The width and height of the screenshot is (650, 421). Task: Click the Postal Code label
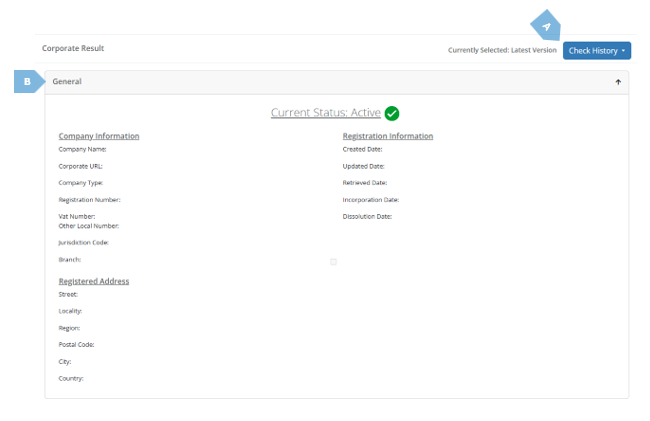pos(76,344)
